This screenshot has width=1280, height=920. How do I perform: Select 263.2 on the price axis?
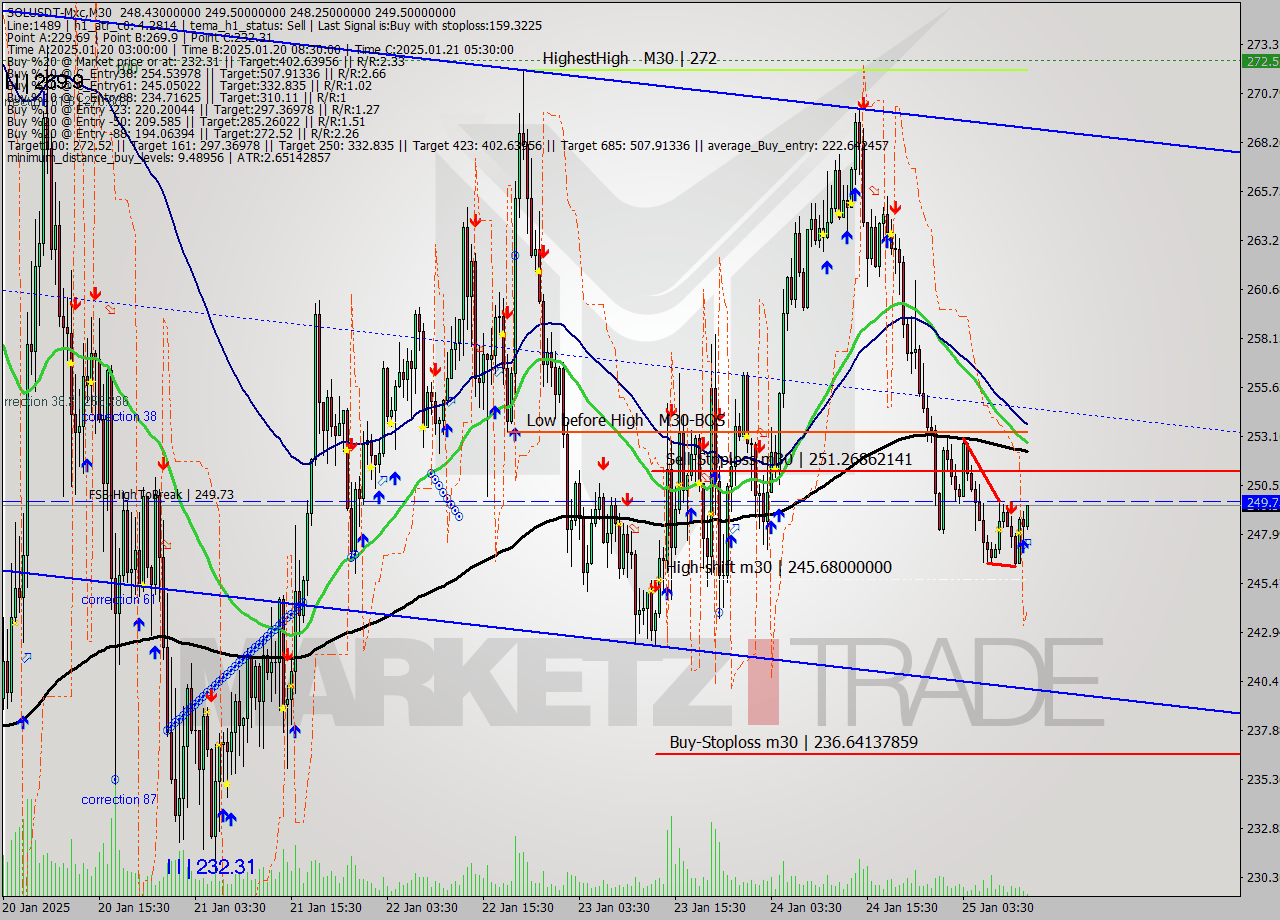[1263, 240]
